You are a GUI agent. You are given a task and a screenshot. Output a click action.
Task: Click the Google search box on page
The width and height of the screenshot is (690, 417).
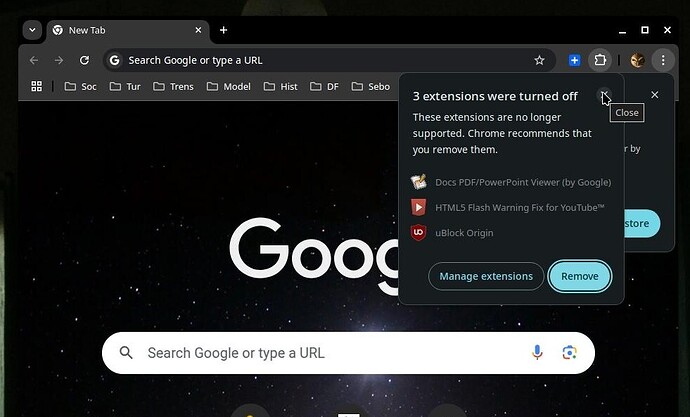tap(348, 353)
